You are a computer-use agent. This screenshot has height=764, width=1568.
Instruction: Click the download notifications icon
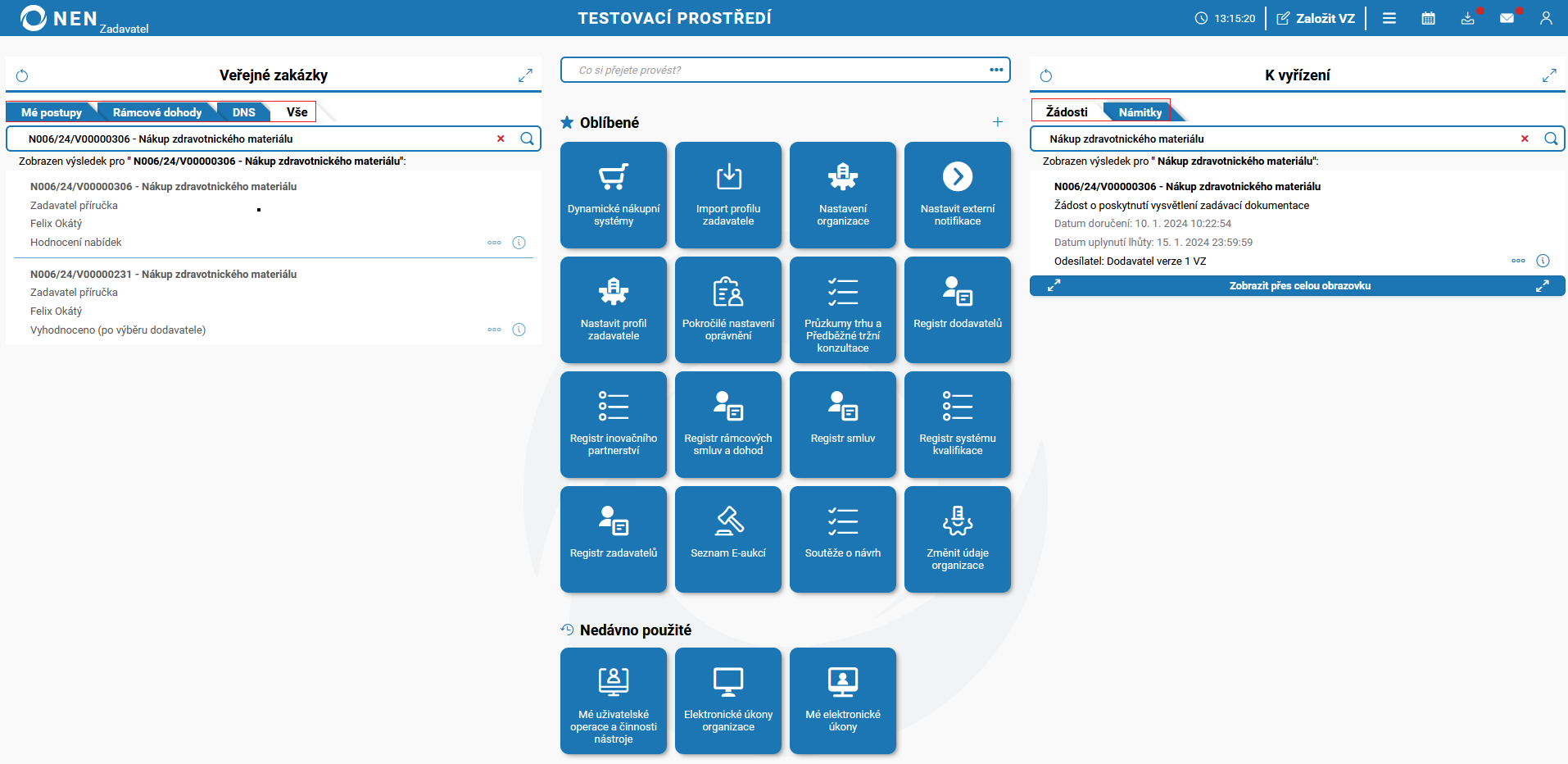pos(1467,18)
